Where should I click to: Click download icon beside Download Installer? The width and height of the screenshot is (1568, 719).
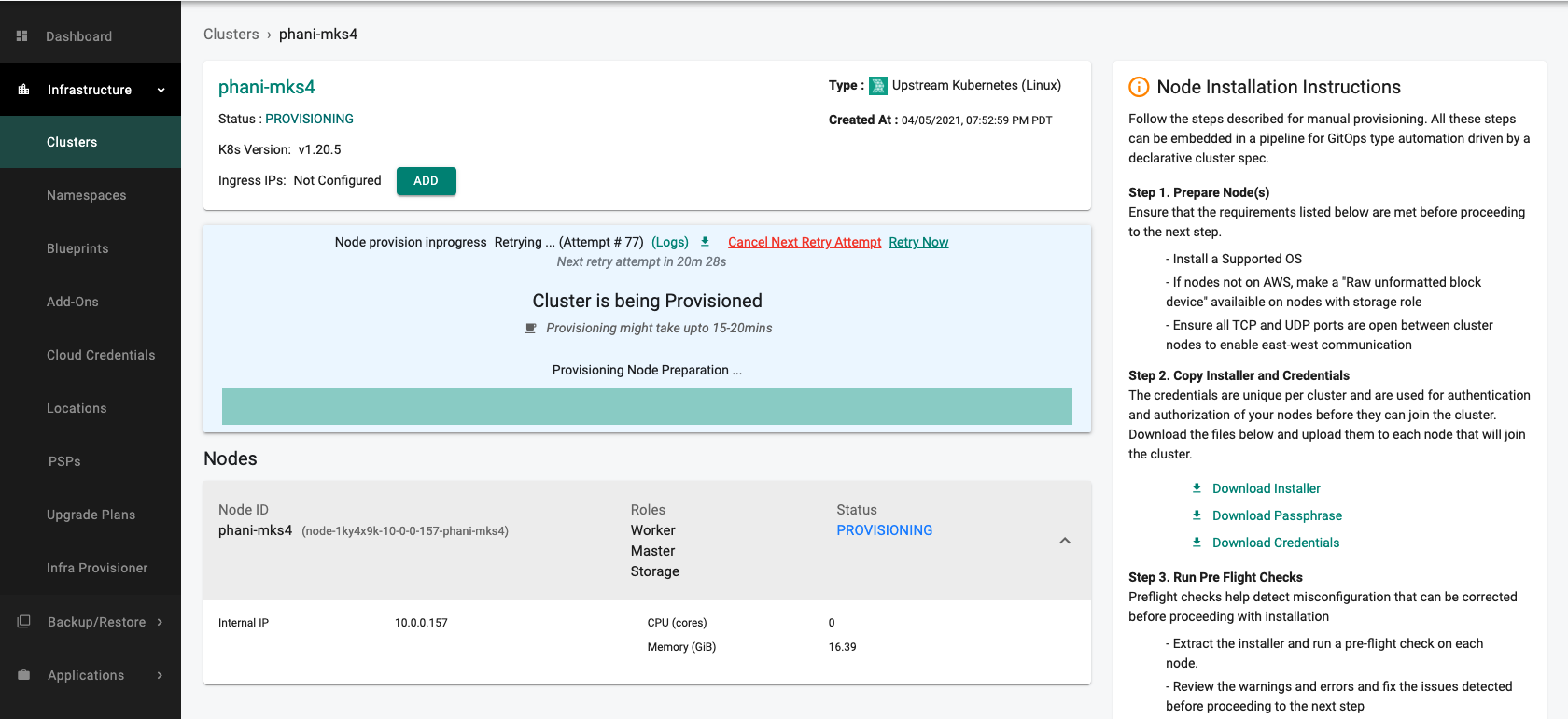coord(1197,488)
